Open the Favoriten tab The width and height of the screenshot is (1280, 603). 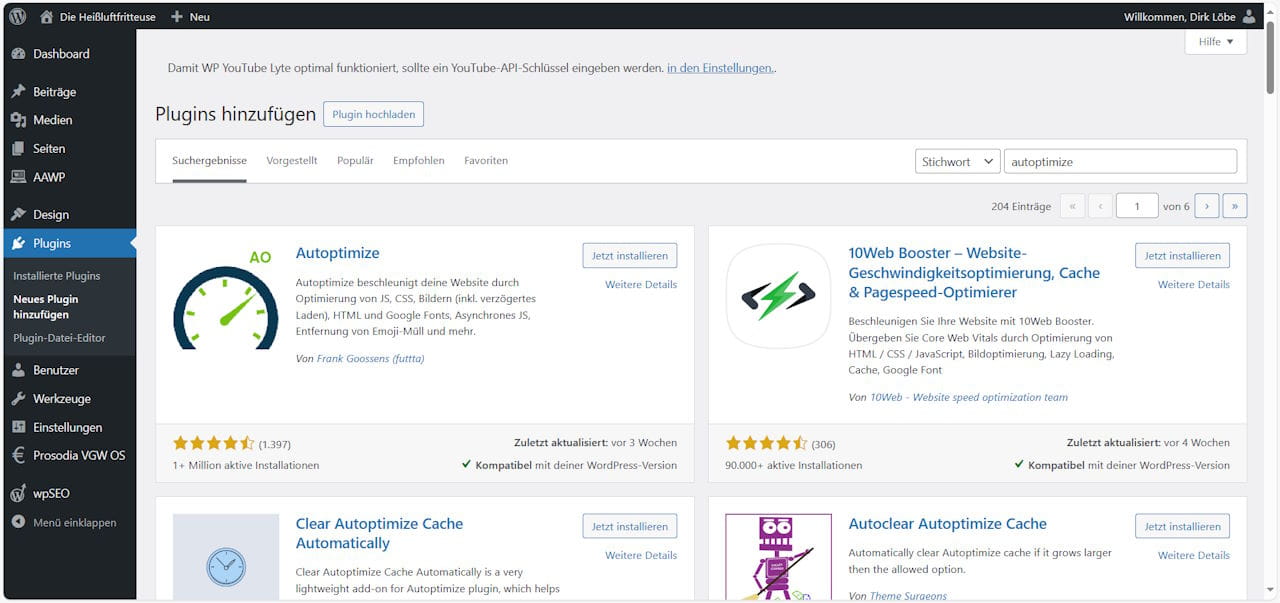486,160
